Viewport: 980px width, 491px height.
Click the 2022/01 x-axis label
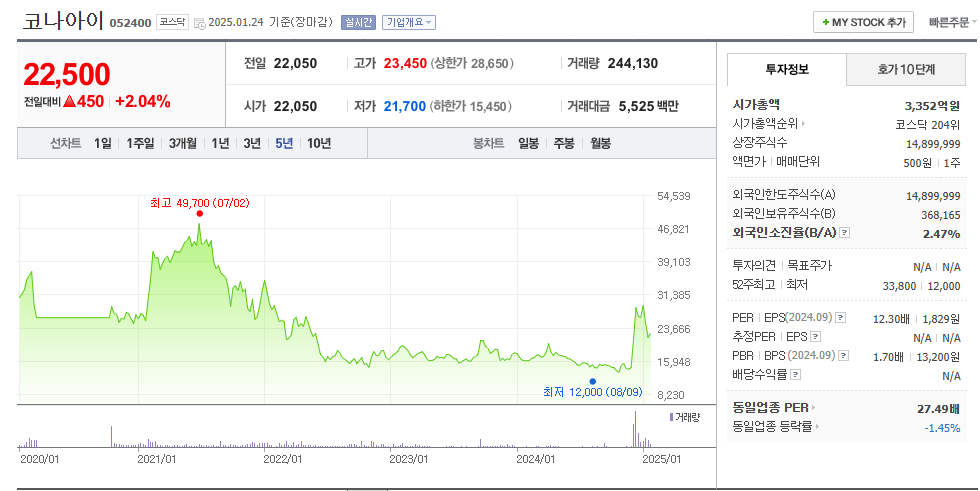coord(282,459)
